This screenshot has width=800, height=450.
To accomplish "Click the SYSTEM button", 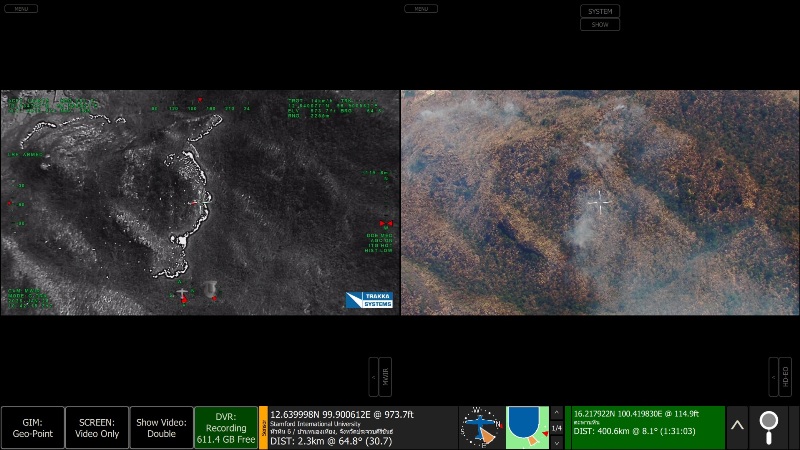I will click(600, 11).
